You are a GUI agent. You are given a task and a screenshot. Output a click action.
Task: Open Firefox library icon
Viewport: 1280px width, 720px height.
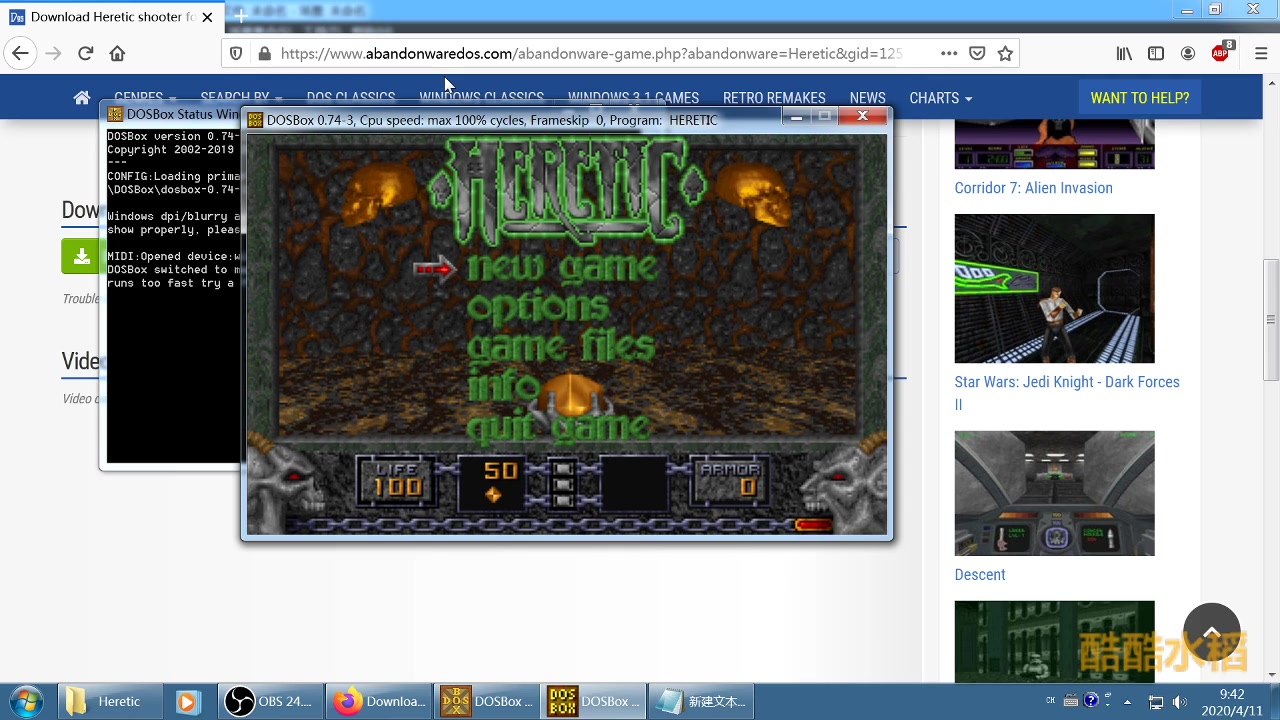click(1125, 54)
